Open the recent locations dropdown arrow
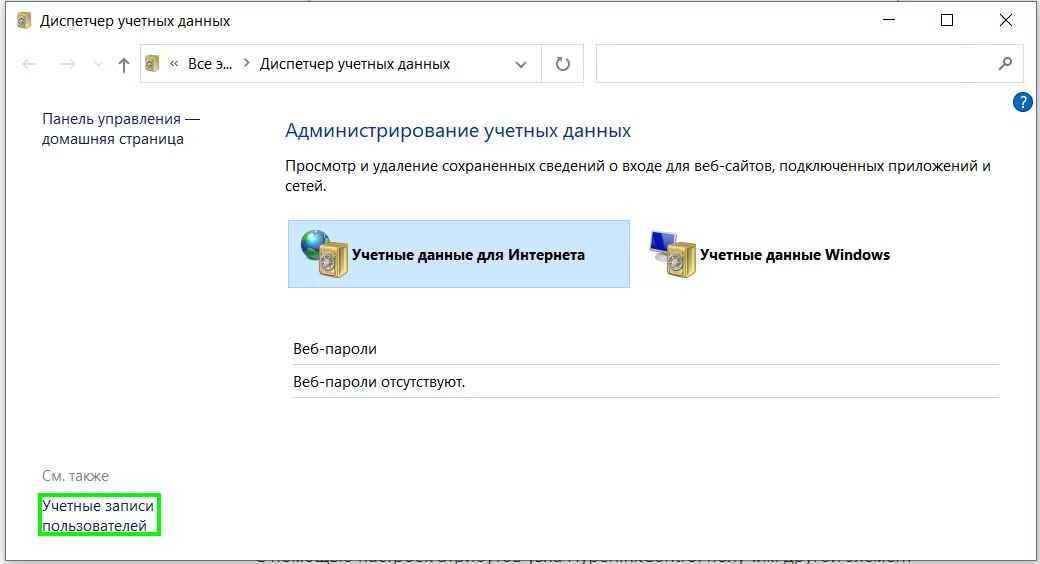1040x564 pixels. click(x=98, y=64)
